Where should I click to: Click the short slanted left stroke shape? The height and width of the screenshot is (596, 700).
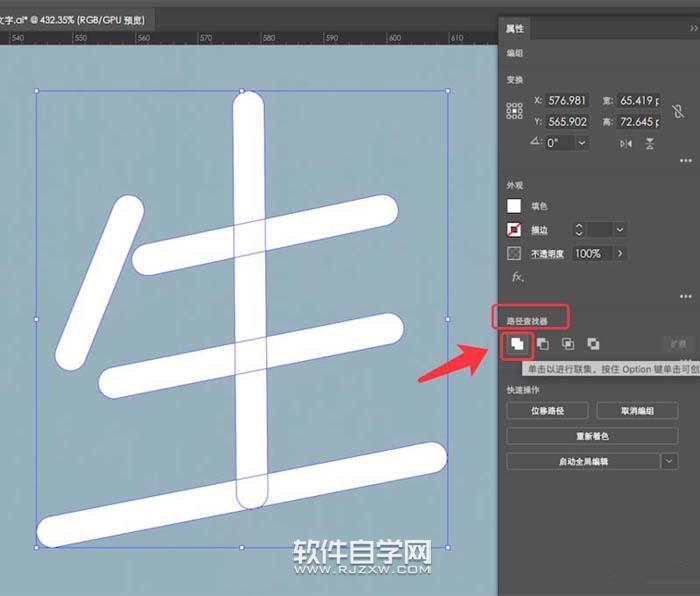[x=99, y=282]
